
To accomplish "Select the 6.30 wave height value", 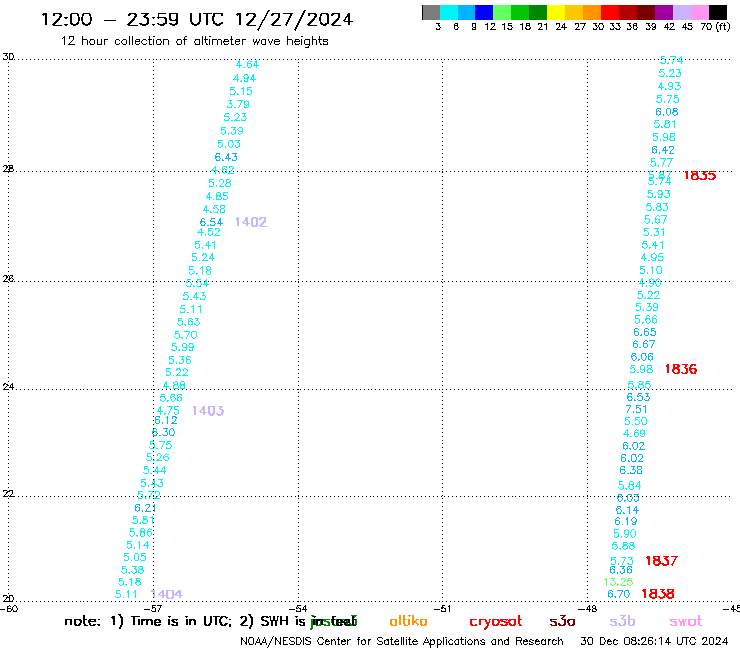I will click(163, 432).
